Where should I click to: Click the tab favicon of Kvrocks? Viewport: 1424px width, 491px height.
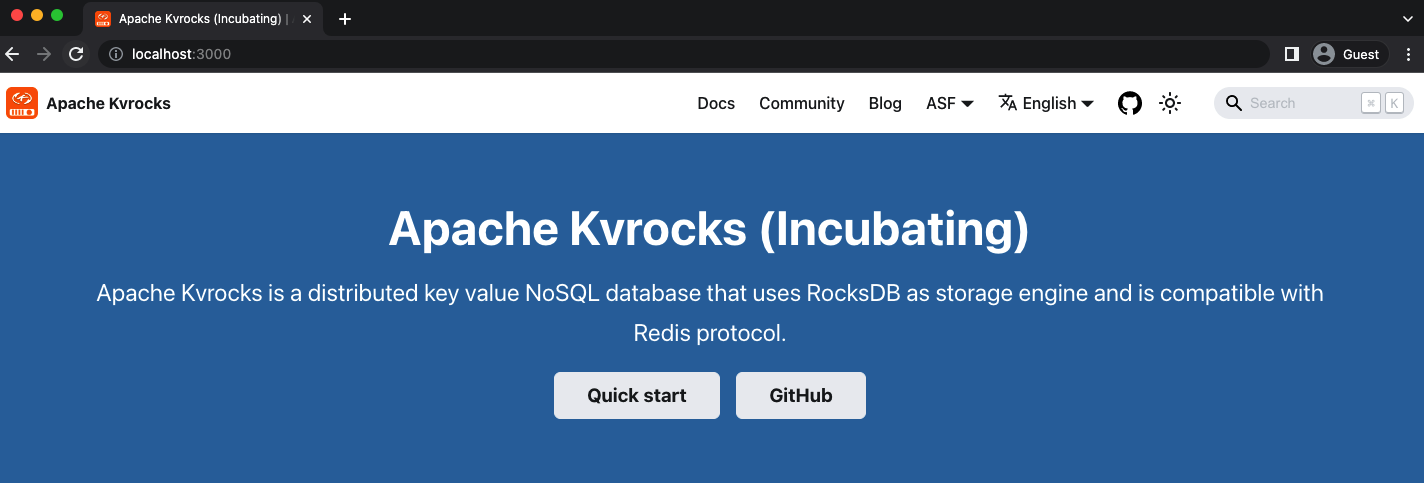[103, 19]
